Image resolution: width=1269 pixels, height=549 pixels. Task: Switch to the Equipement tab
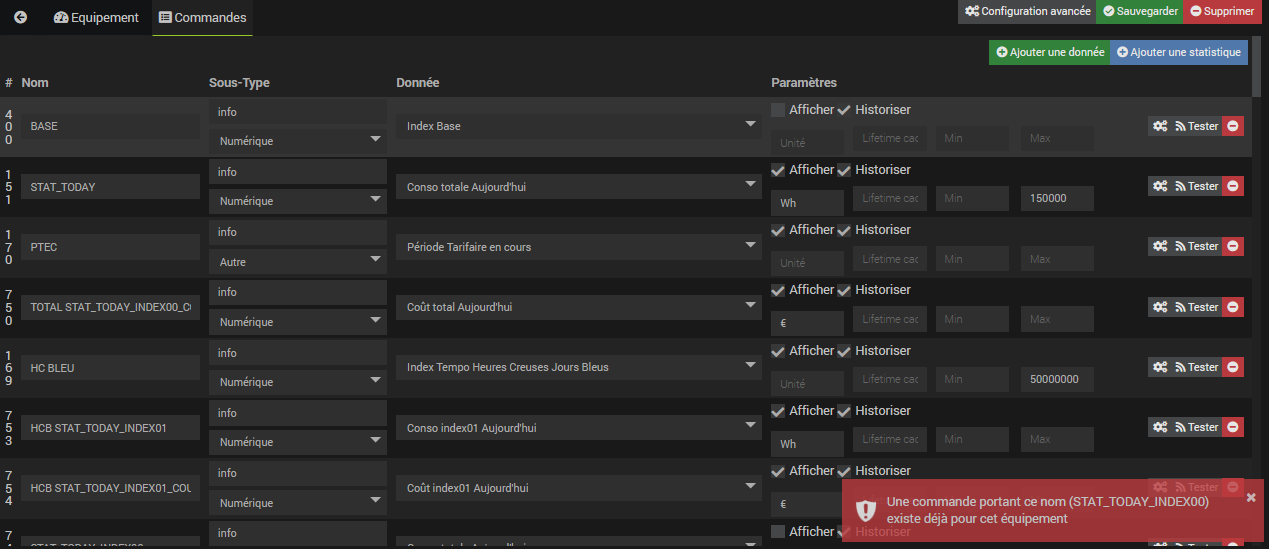(97, 18)
